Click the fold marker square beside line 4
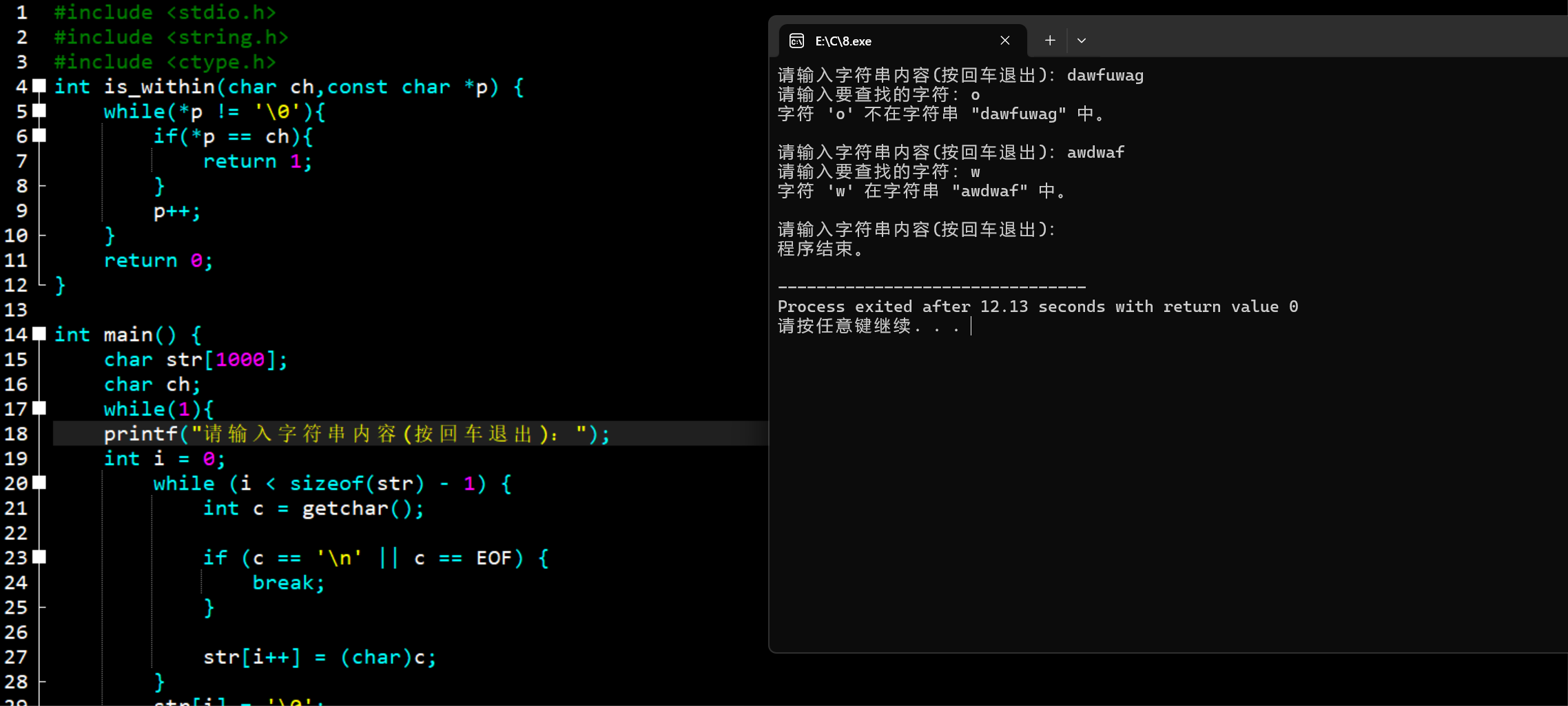This screenshot has width=1568, height=706. [x=39, y=85]
